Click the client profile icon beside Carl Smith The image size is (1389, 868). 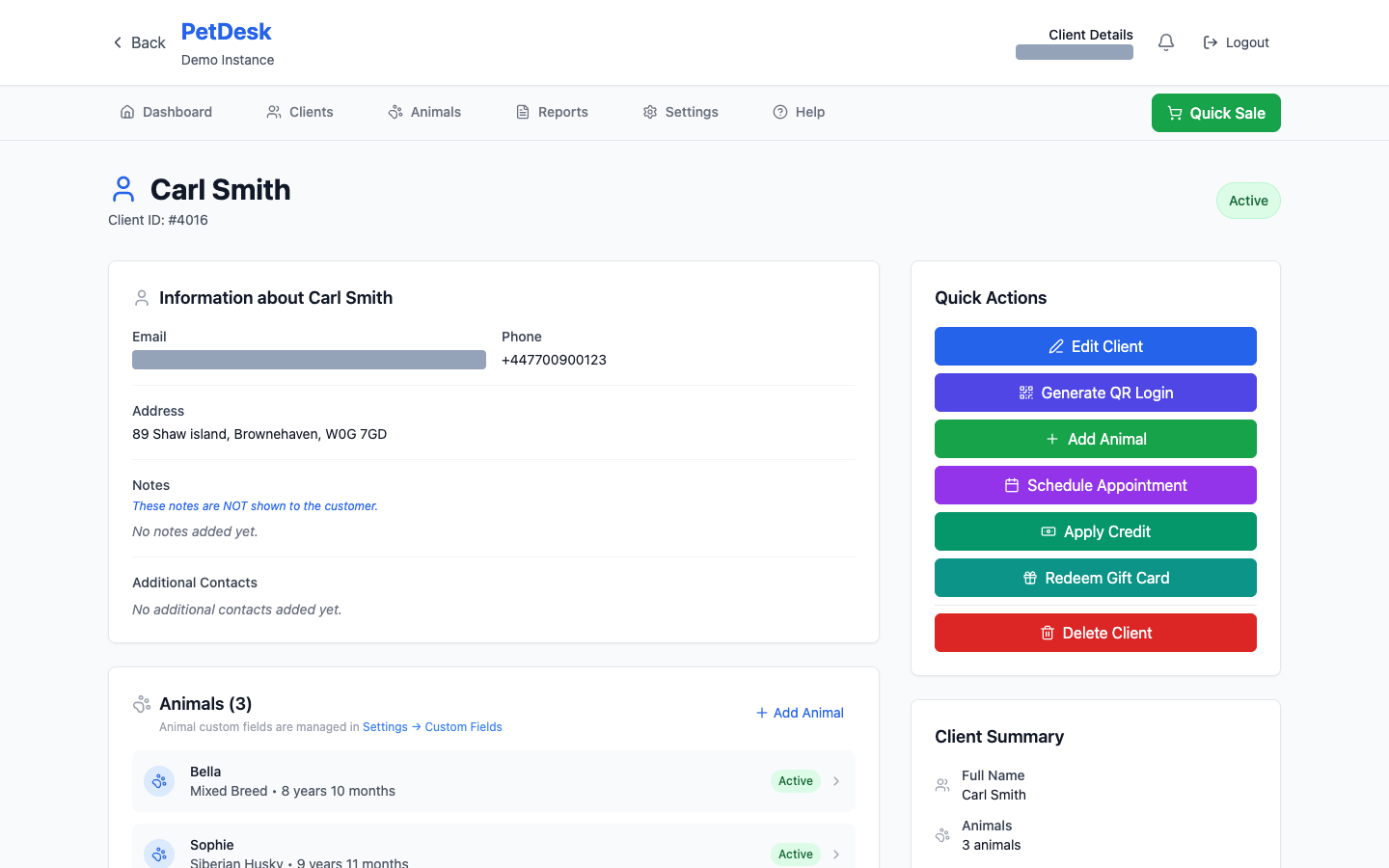pos(123,189)
